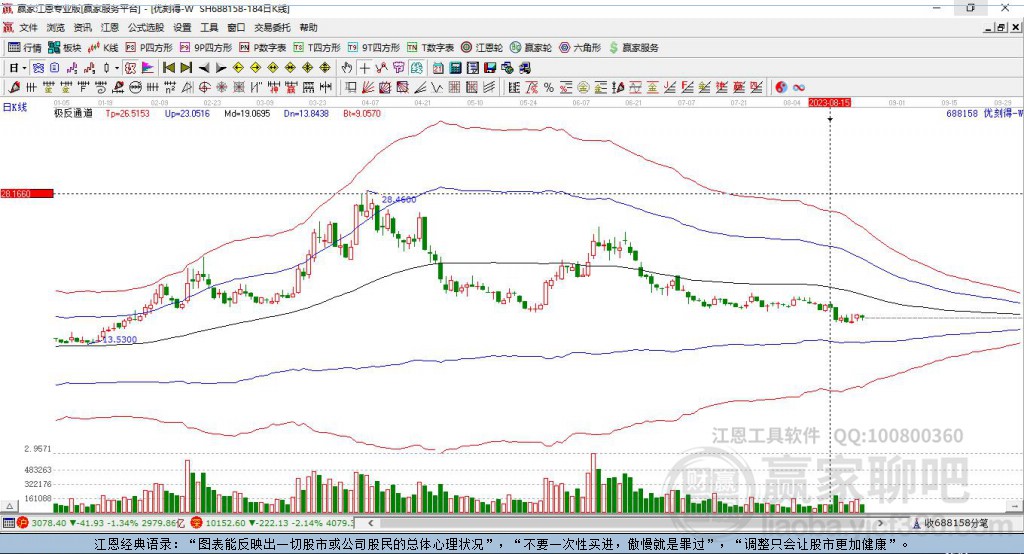Step chart left with black arrow
The width and height of the screenshot is (1024, 554).
coord(204,68)
